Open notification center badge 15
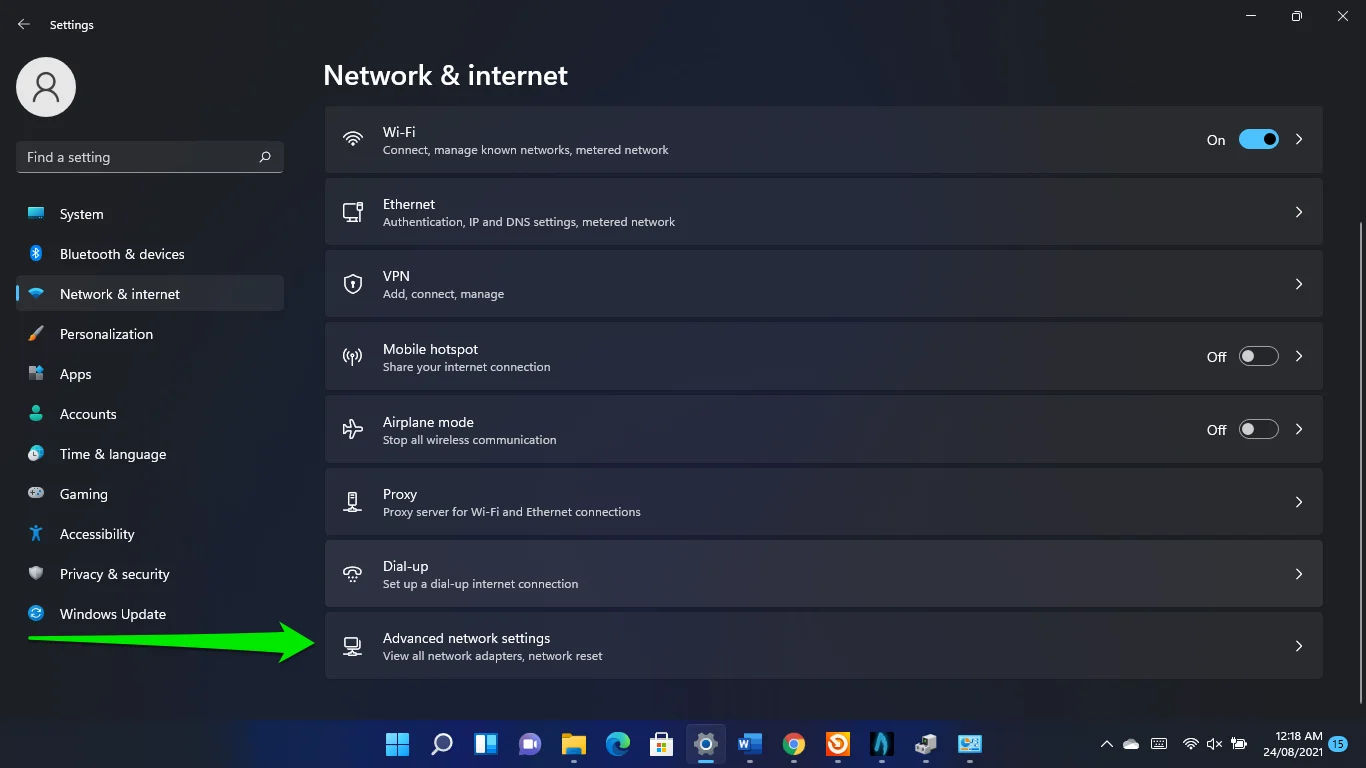This screenshot has width=1366, height=768. [1339, 744]
